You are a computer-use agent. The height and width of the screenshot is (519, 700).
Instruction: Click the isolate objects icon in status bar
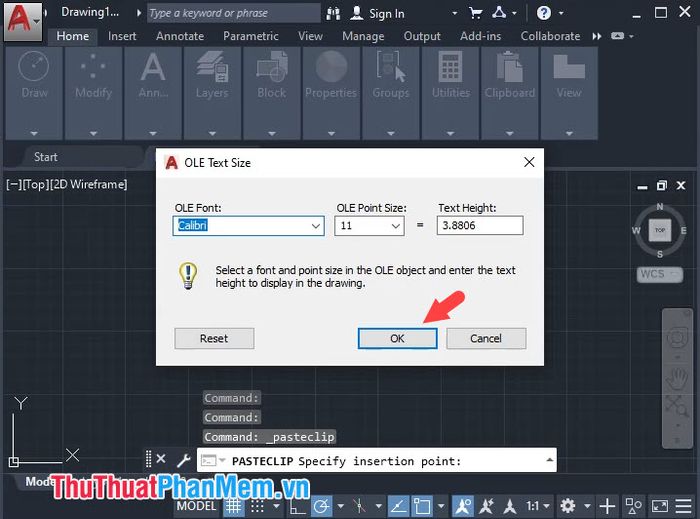pyautogui.click(x=633, y=506)
